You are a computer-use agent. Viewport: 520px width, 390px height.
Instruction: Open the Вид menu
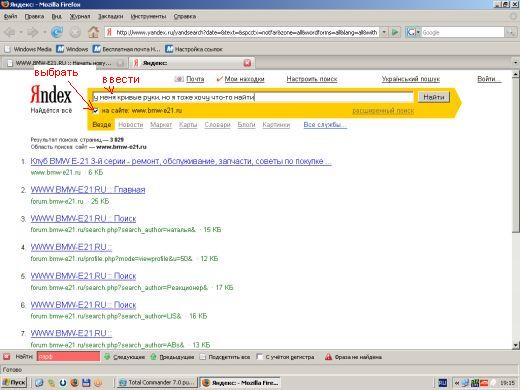[56, 16]
